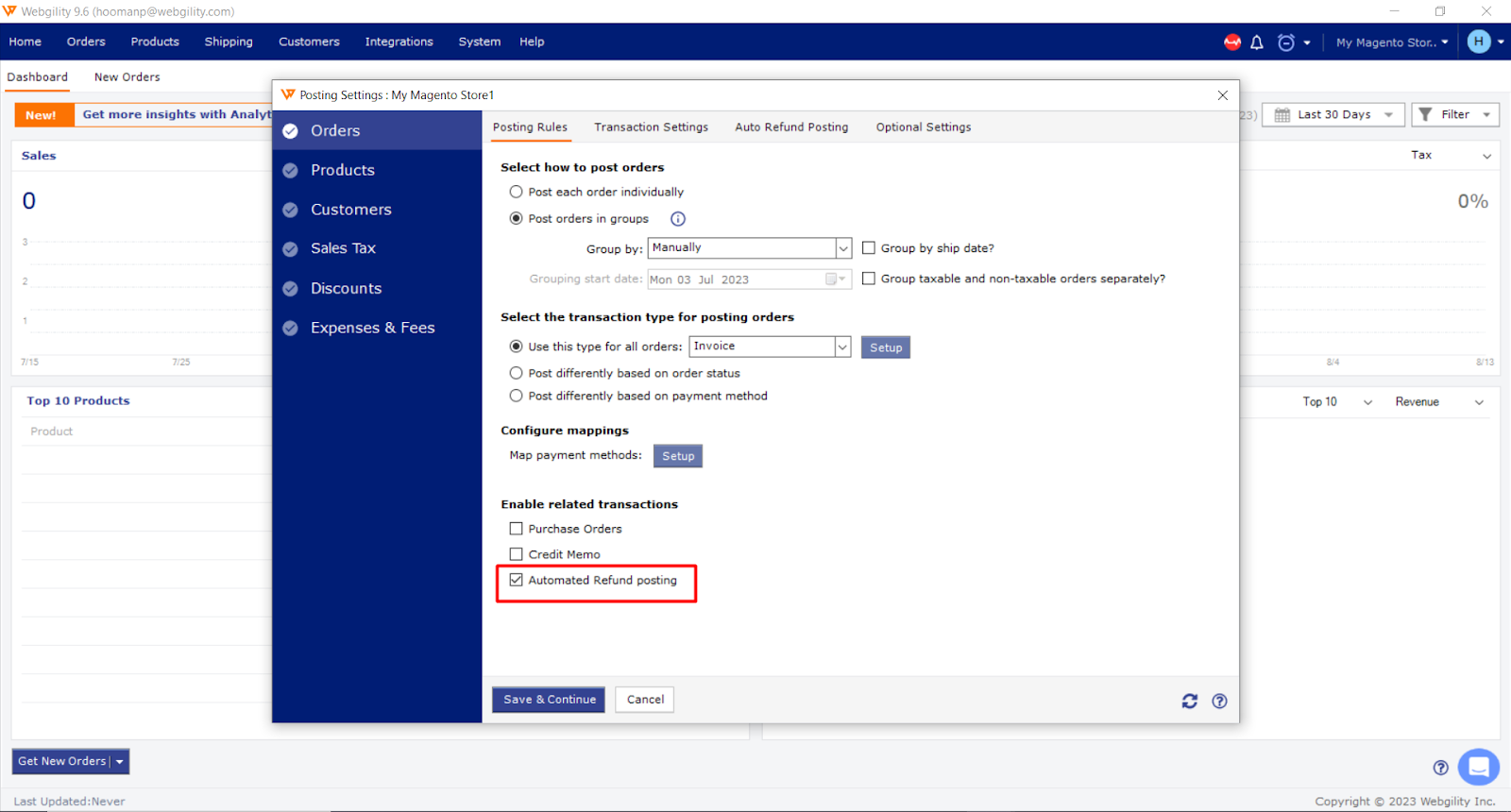
Task: Click info icon beside Post orders in groups
Action: (678, 219)
